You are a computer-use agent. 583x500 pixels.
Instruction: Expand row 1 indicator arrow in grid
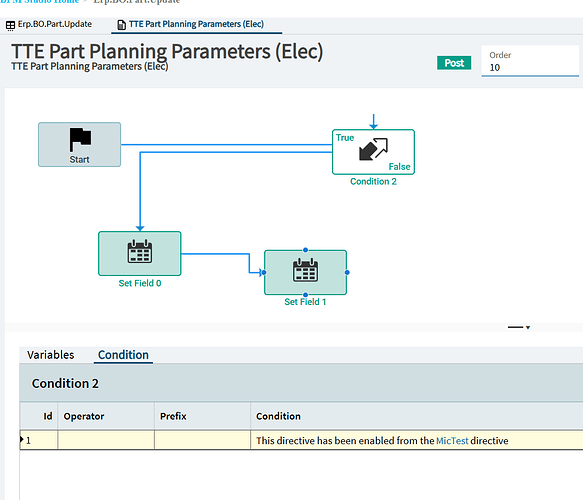22,440
